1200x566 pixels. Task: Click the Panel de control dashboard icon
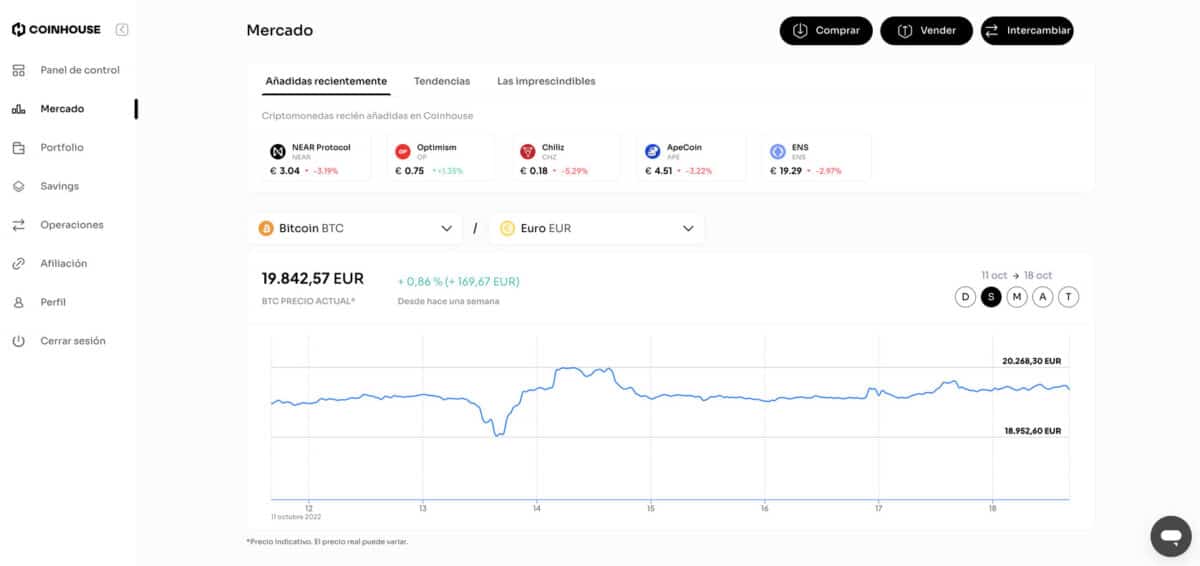point(18,70)
